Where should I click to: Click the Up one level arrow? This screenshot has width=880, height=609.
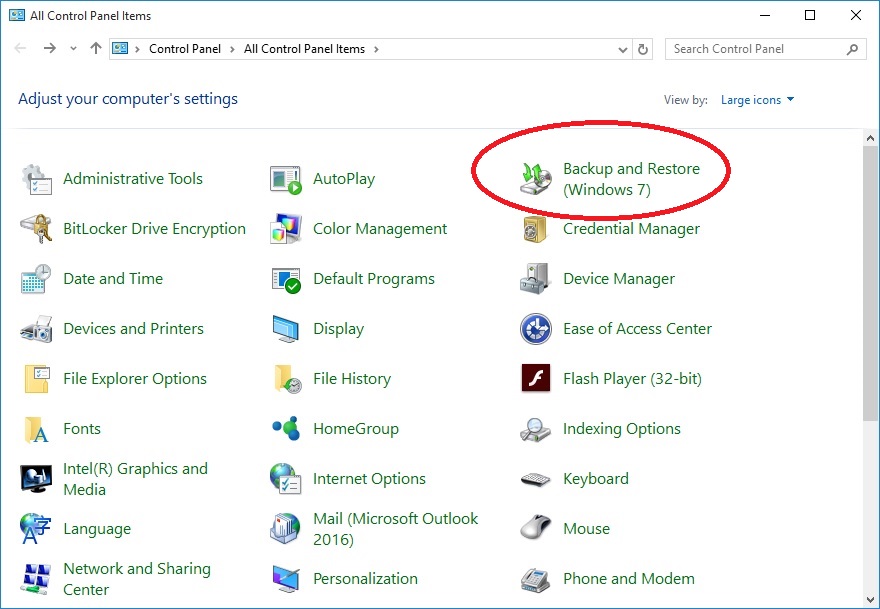pos(96,49)
